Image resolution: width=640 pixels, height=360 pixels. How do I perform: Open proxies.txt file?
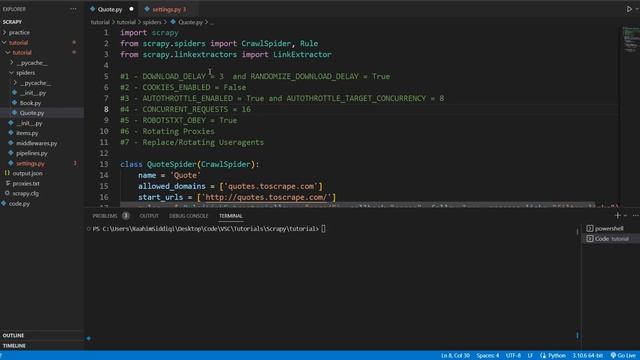tap(26, 184)
